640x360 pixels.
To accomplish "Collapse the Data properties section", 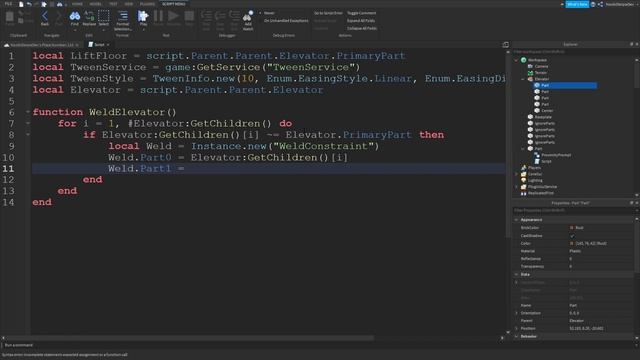I will (x=516, y=275).
